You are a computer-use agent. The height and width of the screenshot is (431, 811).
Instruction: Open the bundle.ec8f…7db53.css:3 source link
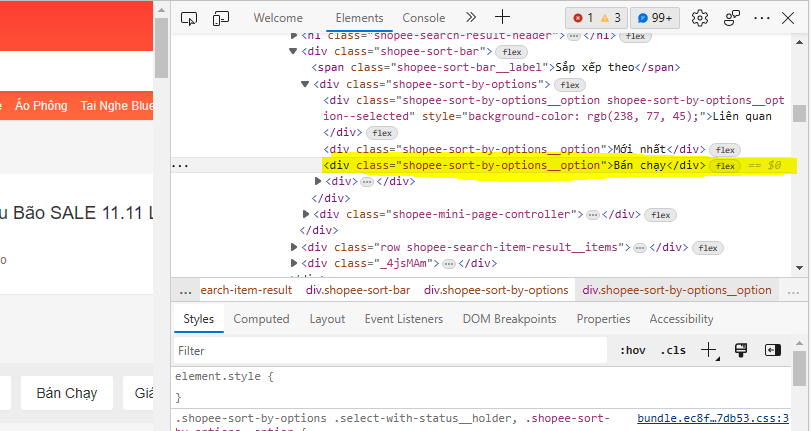pyautogui.click(x=713, y=418)
